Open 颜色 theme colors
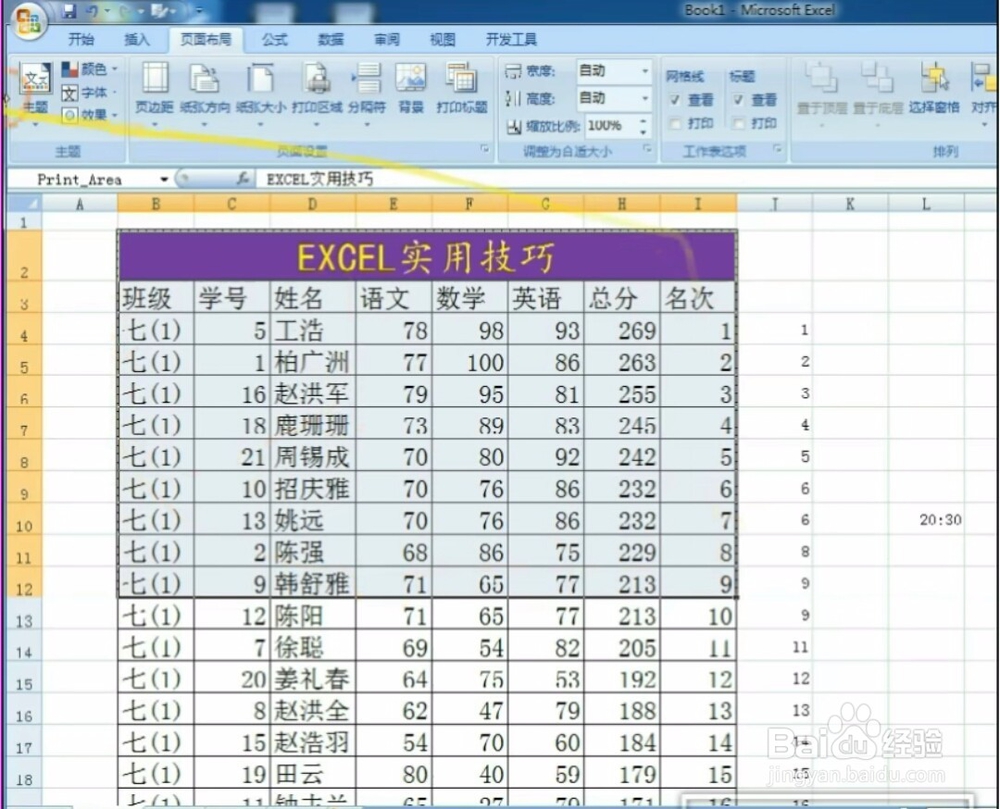1000x809 pixels. click(89, 69)
